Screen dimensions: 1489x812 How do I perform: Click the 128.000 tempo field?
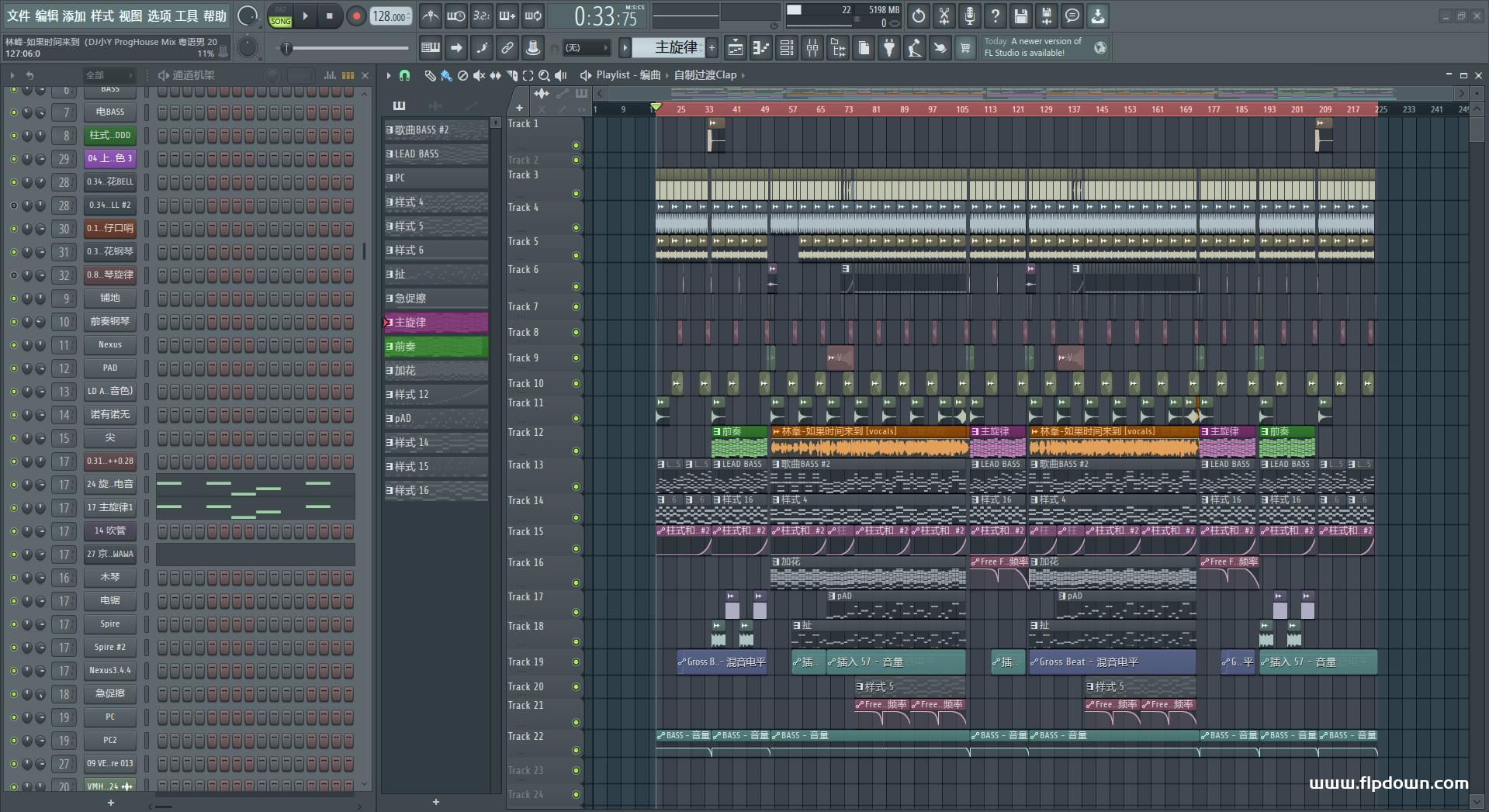point(390,16)
